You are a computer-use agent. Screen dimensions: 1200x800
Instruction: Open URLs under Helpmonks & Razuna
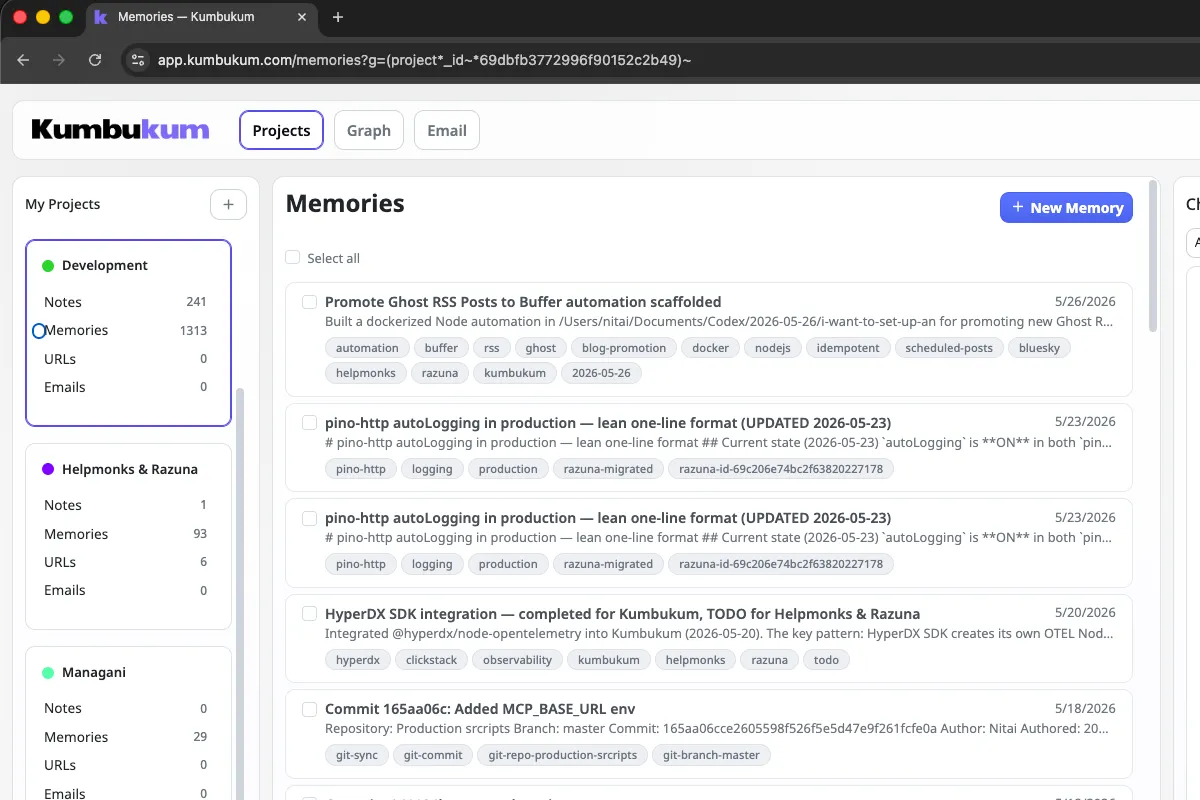tap(126, 562)
